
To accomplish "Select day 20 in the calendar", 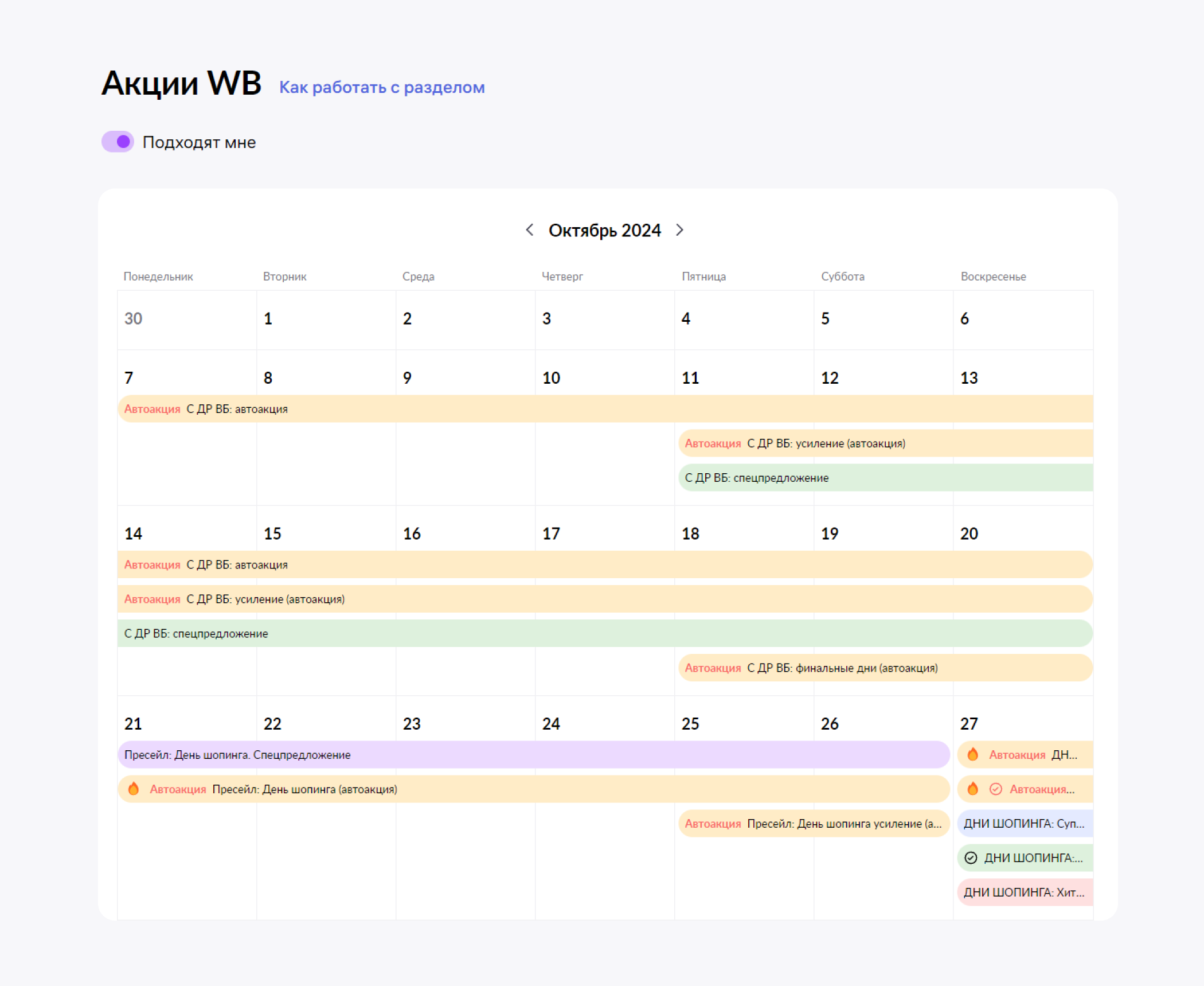I will tap(969, 533).
